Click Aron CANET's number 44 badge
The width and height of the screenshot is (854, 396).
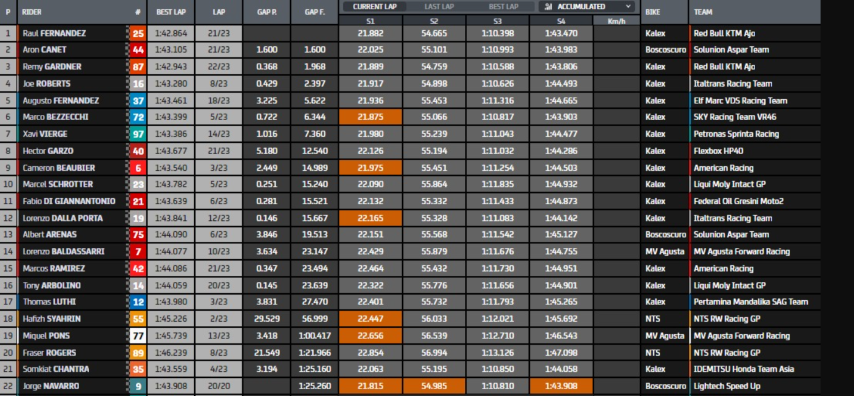pyautogui.click(x=138, y=50)
